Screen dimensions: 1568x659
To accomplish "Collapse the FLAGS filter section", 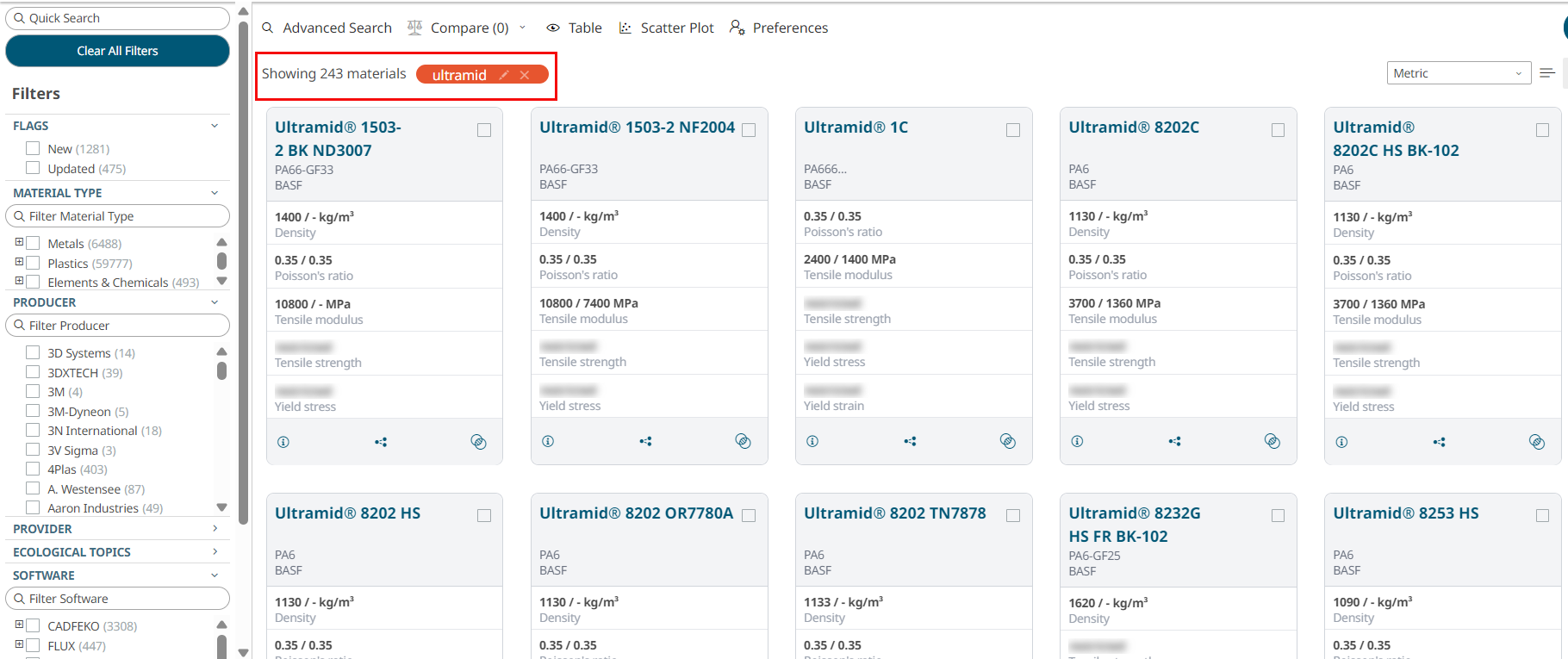I will point(215,126).
